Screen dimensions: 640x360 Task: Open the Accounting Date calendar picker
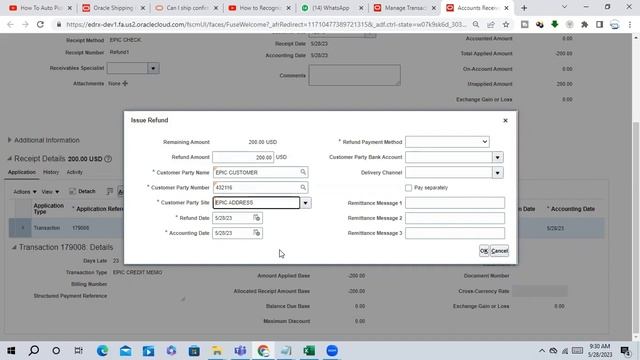click(x=257, y=233)
